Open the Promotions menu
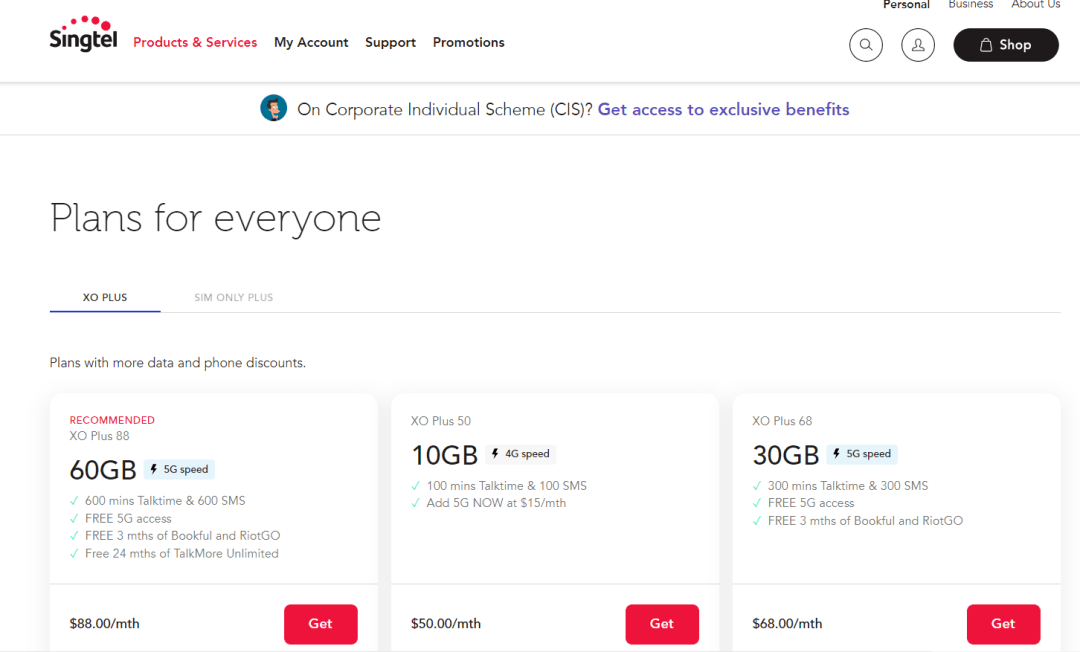Viewport: 1080px width, 652px height. click(x=468, y=42)
